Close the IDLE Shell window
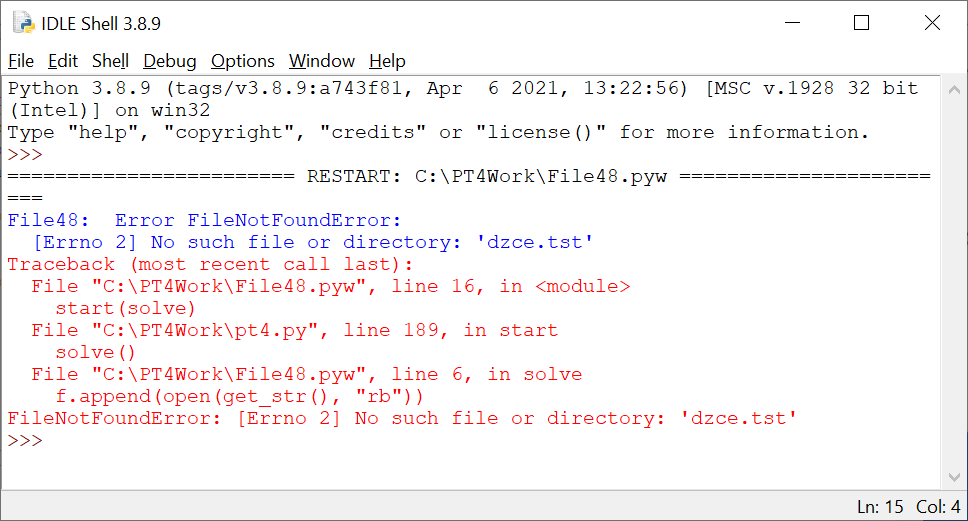This screenshot has width=968, height=521. coord(932,23)
